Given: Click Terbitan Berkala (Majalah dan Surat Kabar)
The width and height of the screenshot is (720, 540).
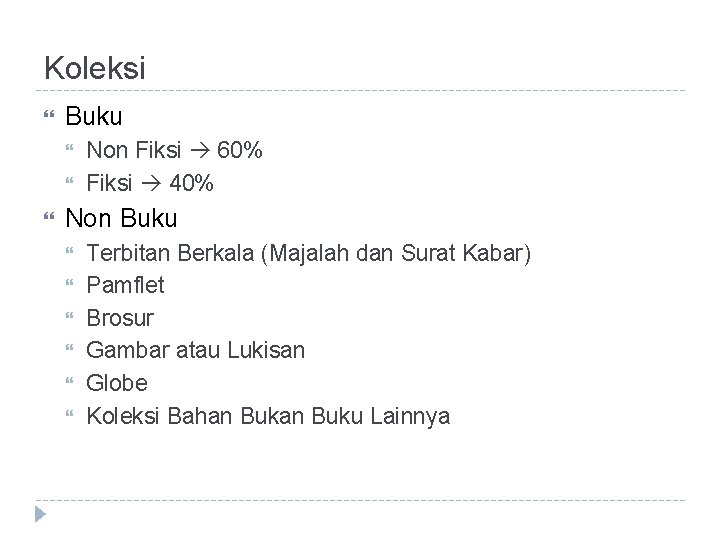Looking at the screenshot, I should 309,253.
